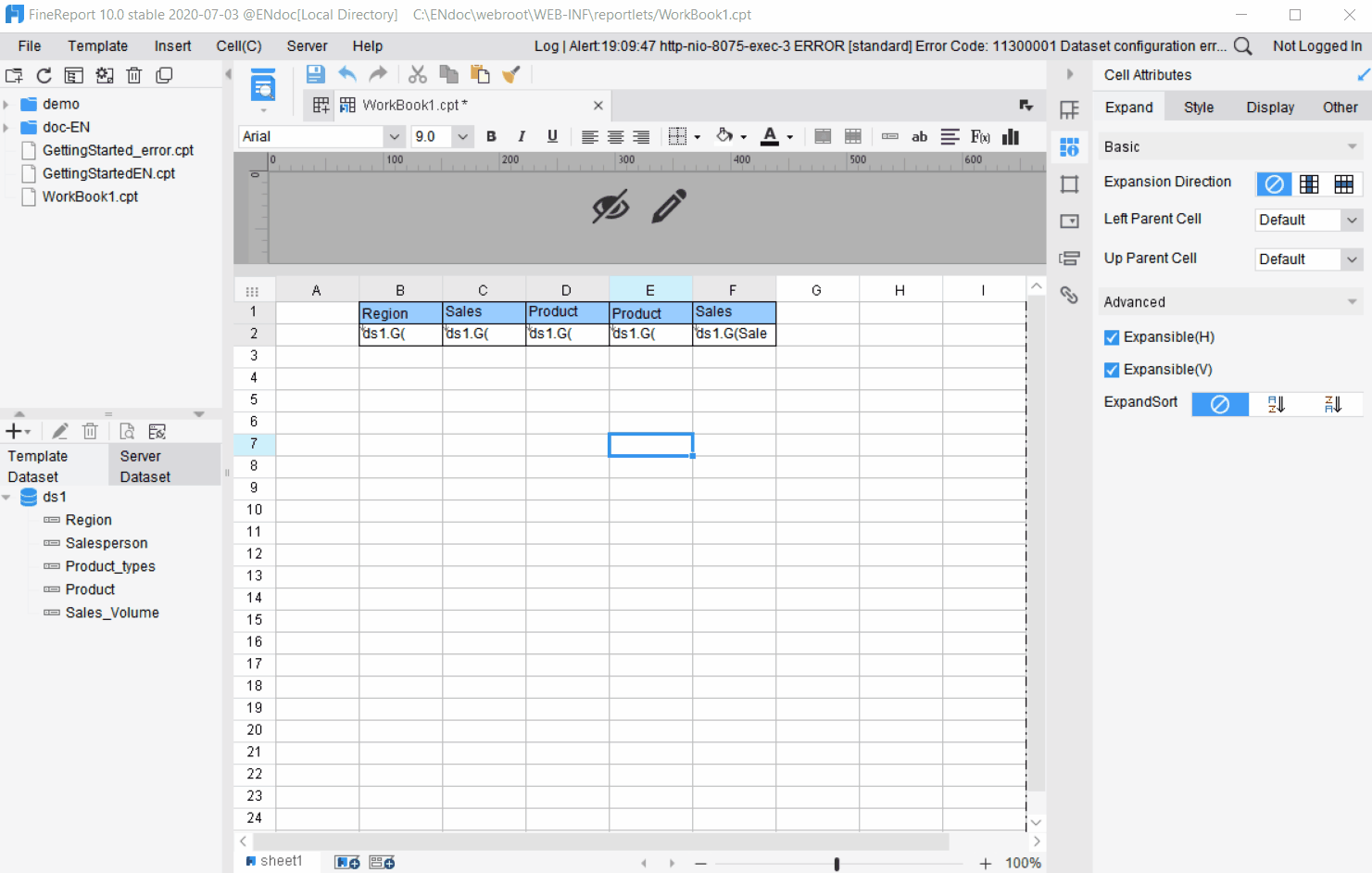Insert formula with F(x) icon
The image size is (1372, 873).
click(x=980, y=136)
